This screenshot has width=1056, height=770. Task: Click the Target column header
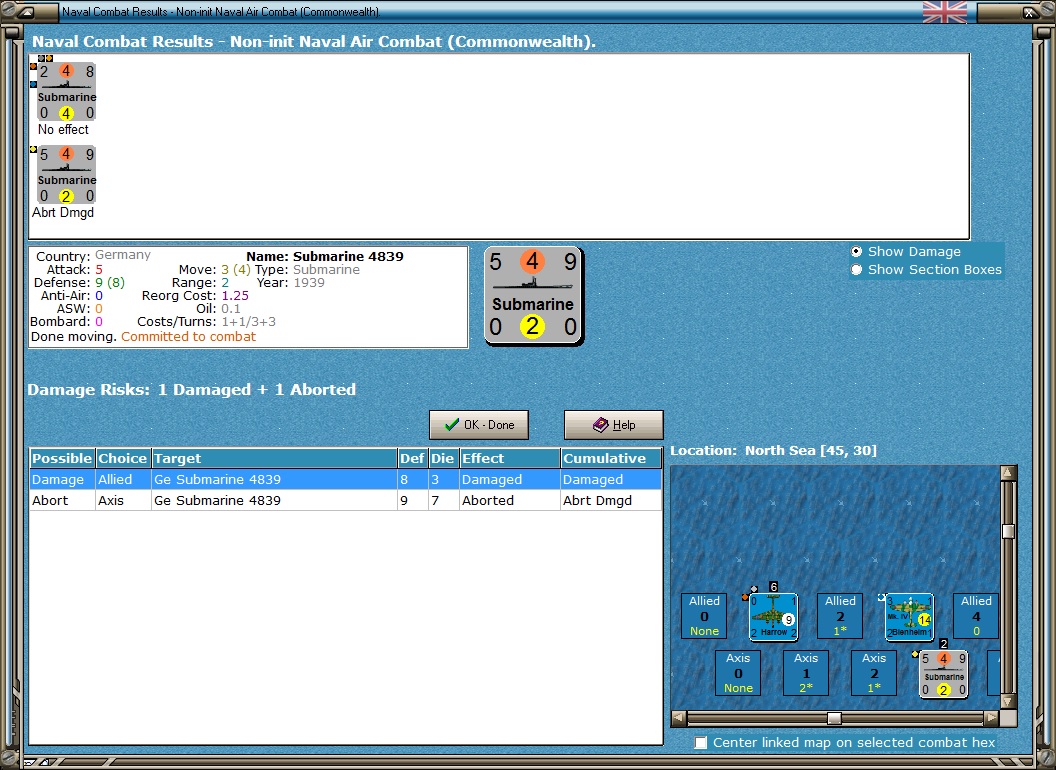pos(274,458)
